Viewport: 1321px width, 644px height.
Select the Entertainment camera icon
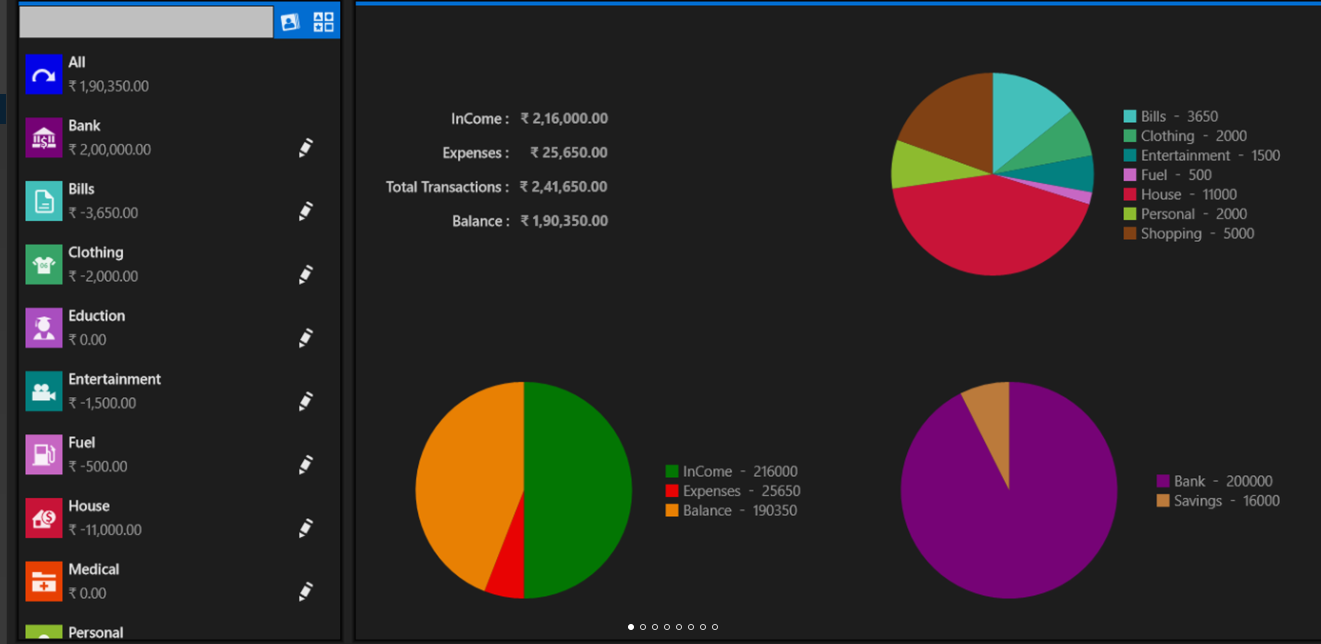(44, 391)
